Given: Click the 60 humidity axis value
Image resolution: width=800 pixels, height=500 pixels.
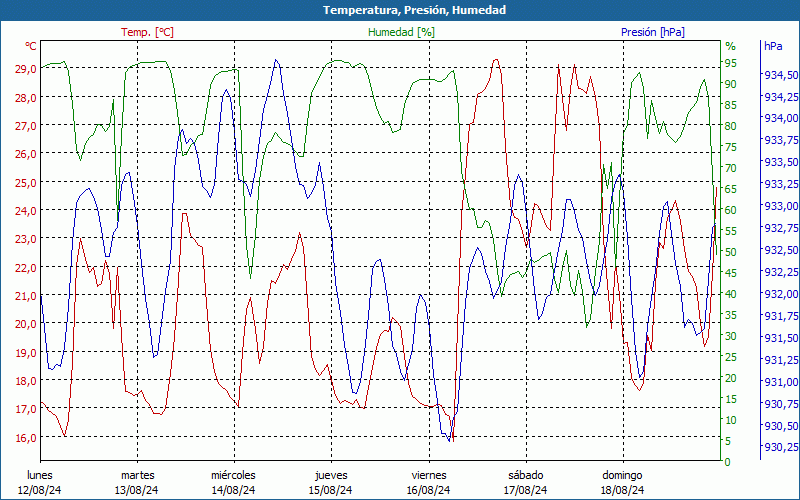Looking at the screenshot, I should [x=731, y=210].
